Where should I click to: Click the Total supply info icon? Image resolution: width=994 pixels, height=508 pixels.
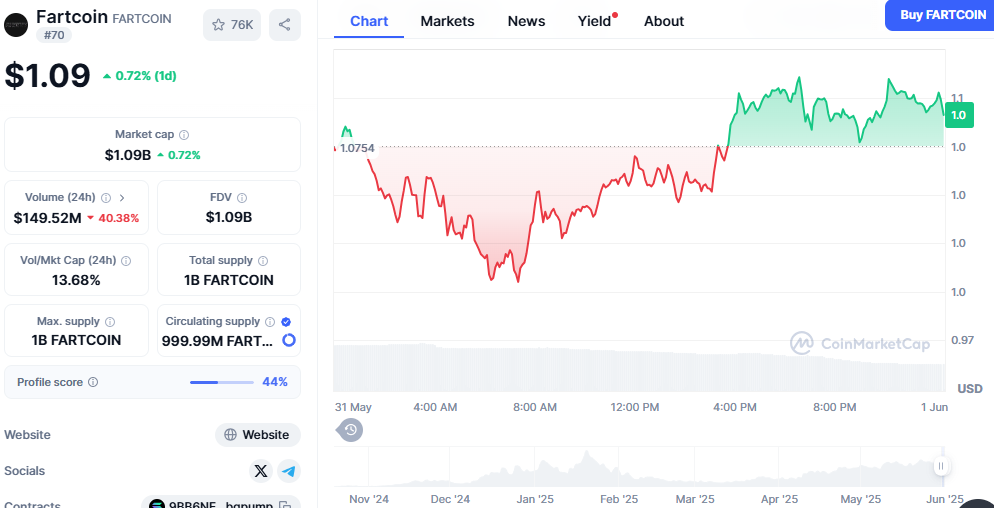[263, 261]
